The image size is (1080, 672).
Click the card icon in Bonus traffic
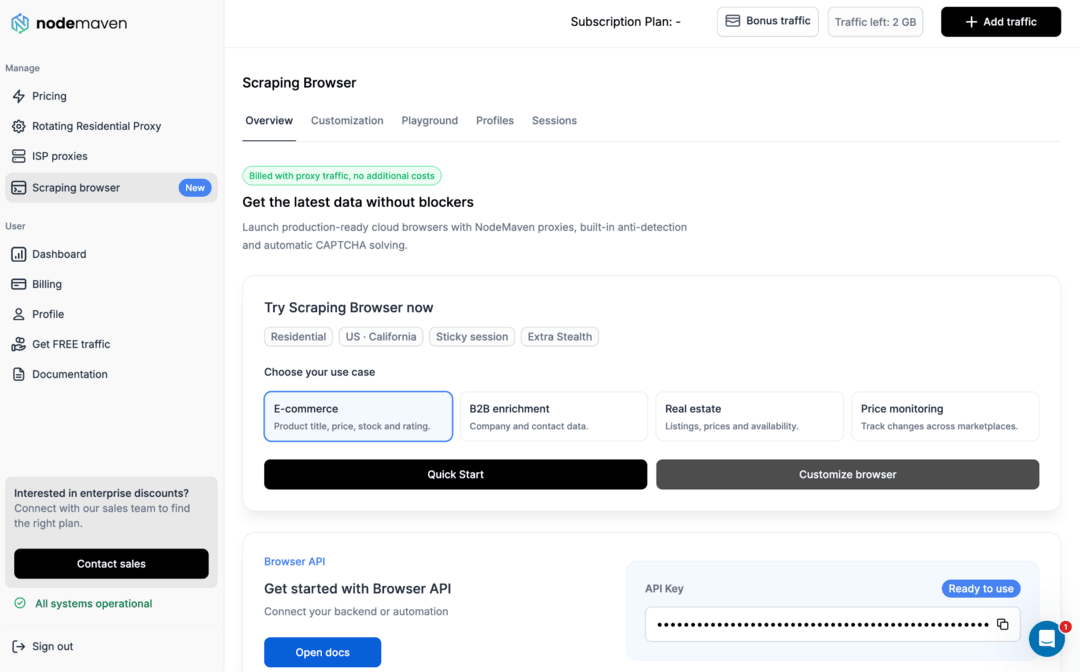(733, 21)
